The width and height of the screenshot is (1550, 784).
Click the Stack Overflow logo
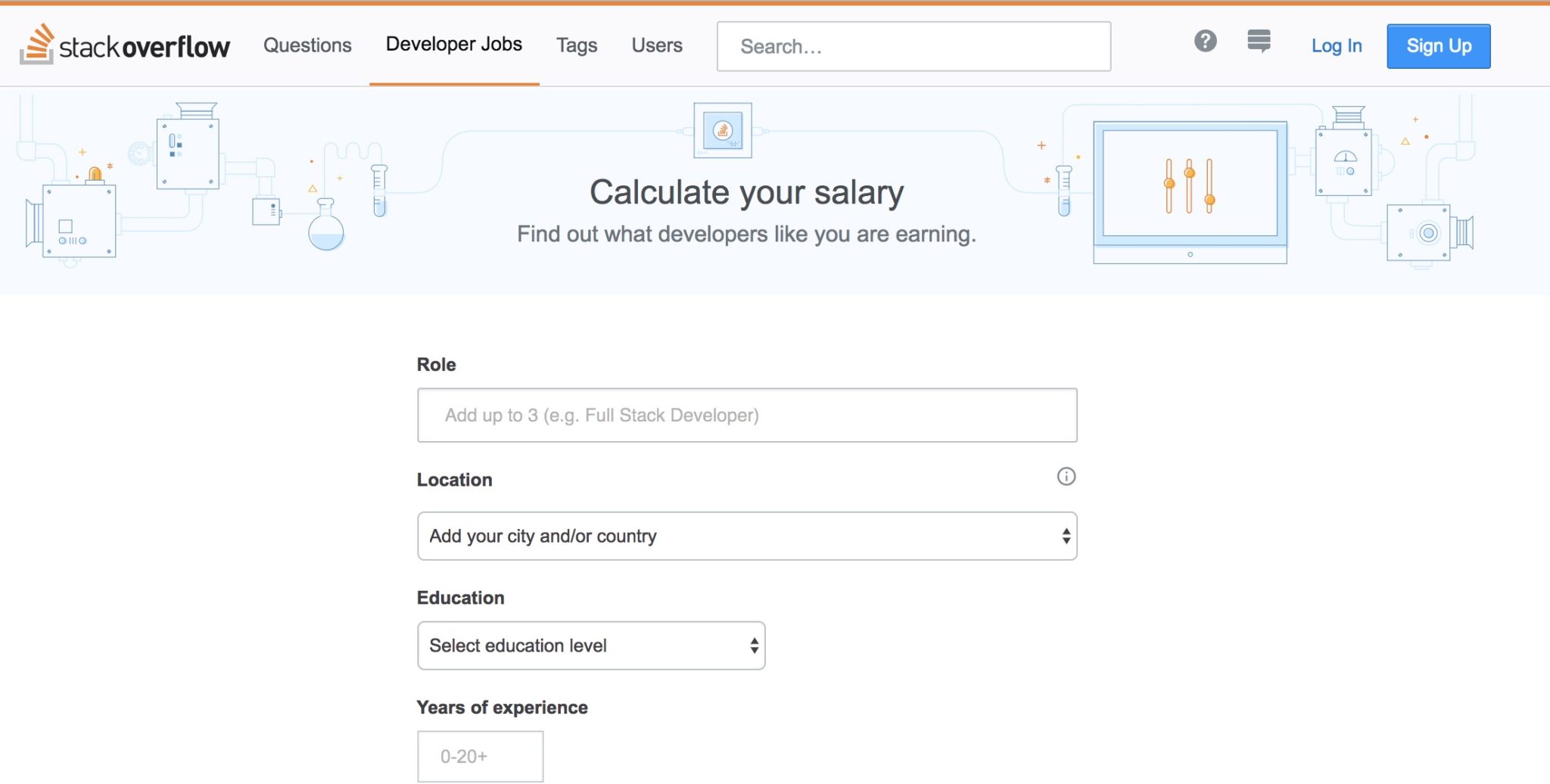pyautogui.click(x=125, y=45)
